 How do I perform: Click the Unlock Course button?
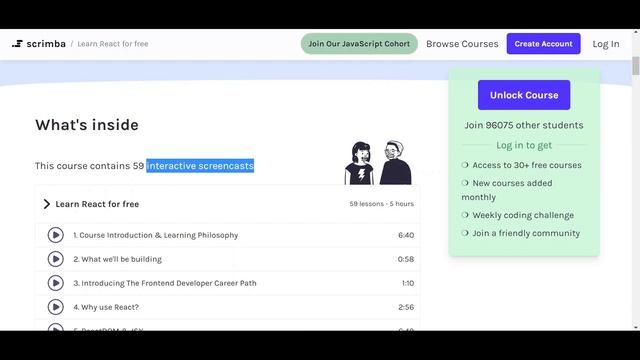point(524,95)
